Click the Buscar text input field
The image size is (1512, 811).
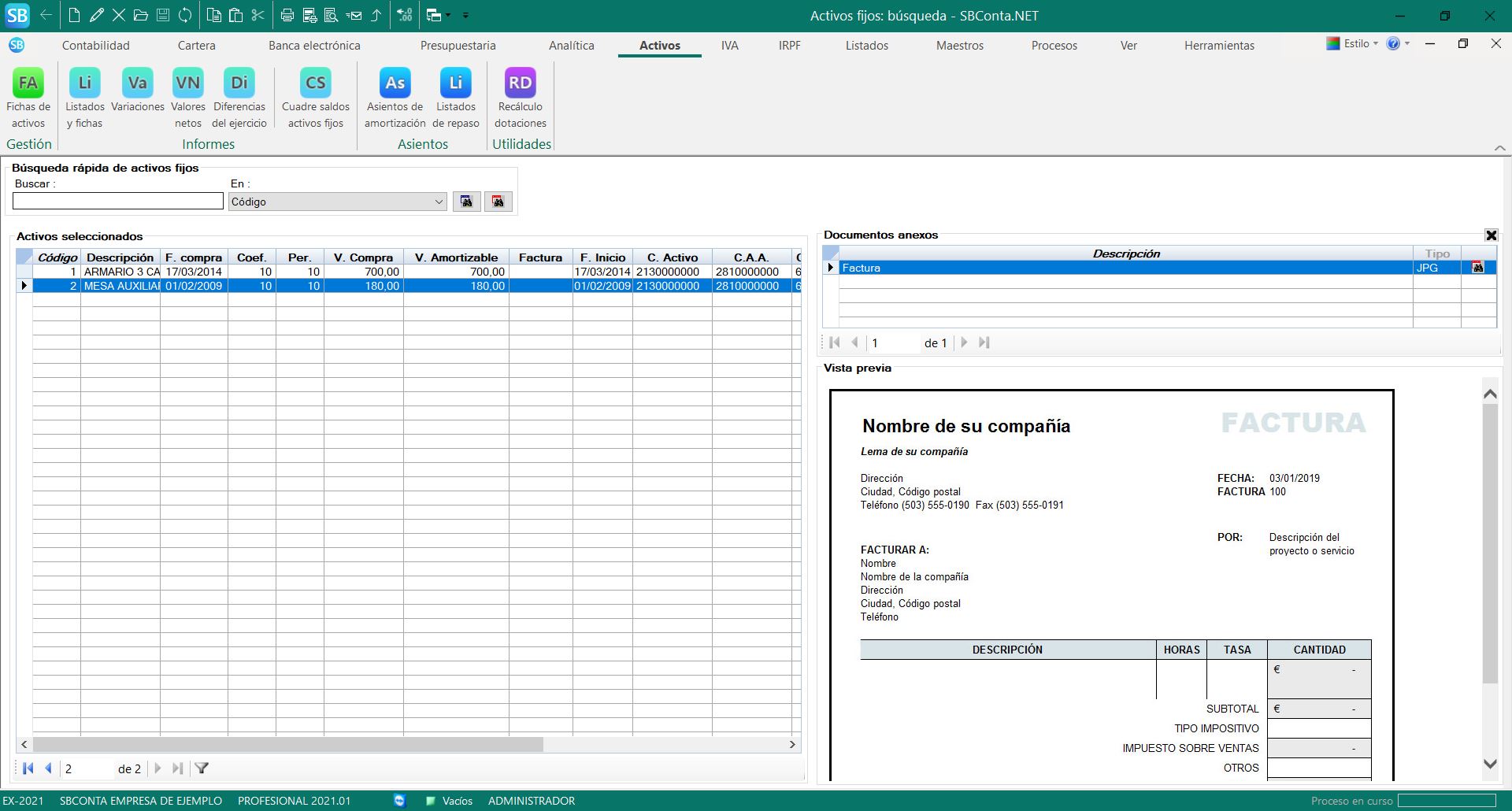118,202
